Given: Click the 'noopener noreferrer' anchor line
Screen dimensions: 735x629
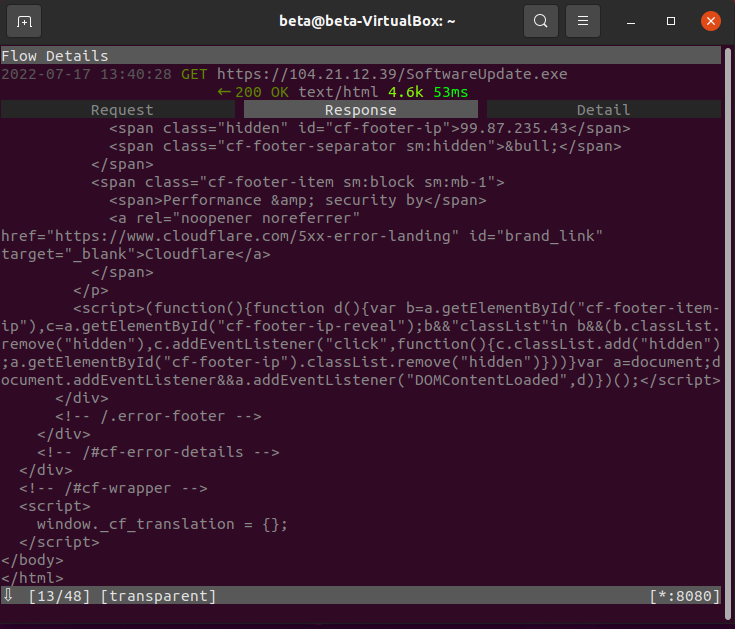Looking at the screenshot, I should [x=234, y=218].
